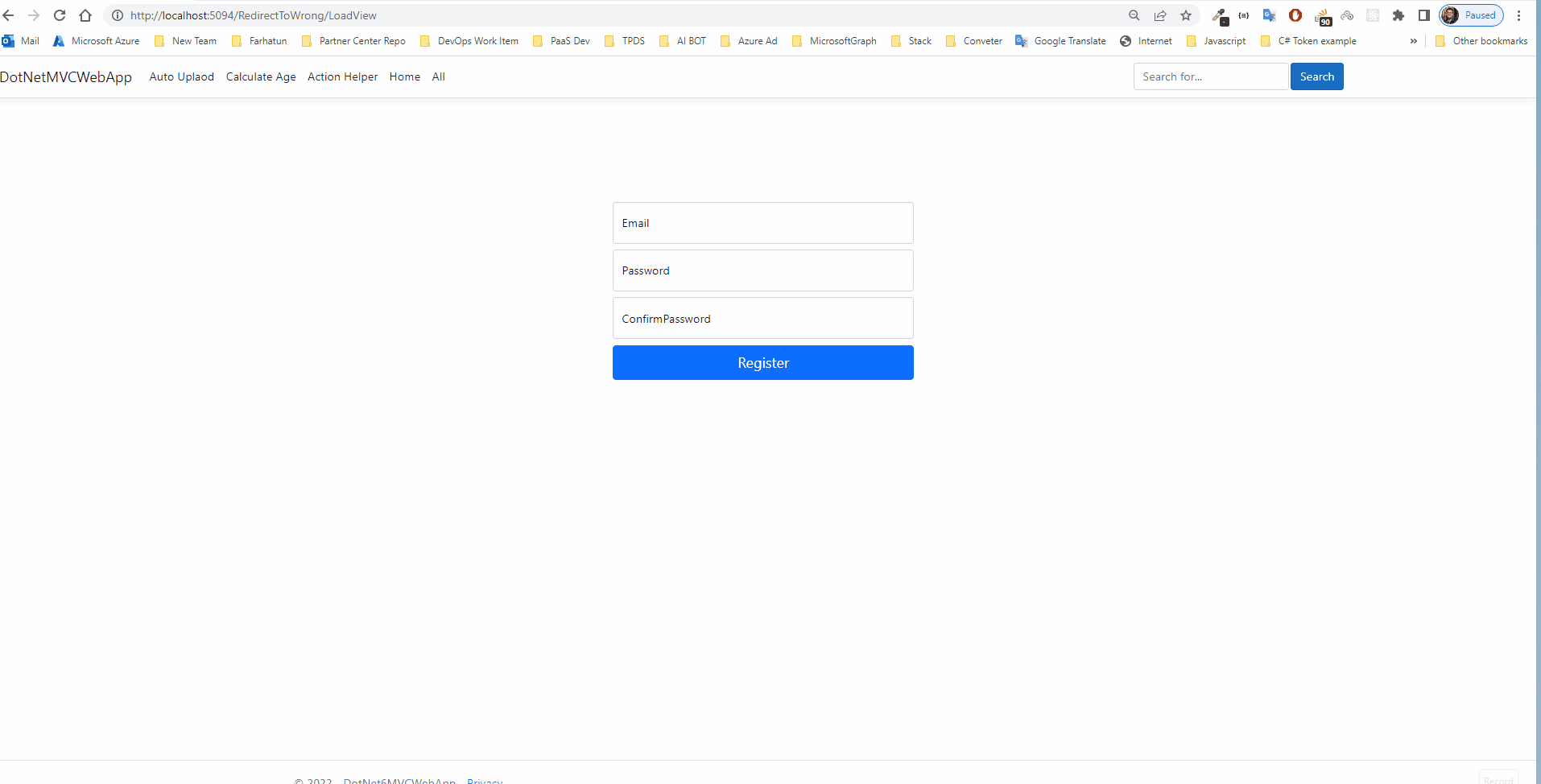Image resolution: width=1541 pixels, height=784 pixels.
Task: Reload the current page
Action: click(x=60, y=15)
